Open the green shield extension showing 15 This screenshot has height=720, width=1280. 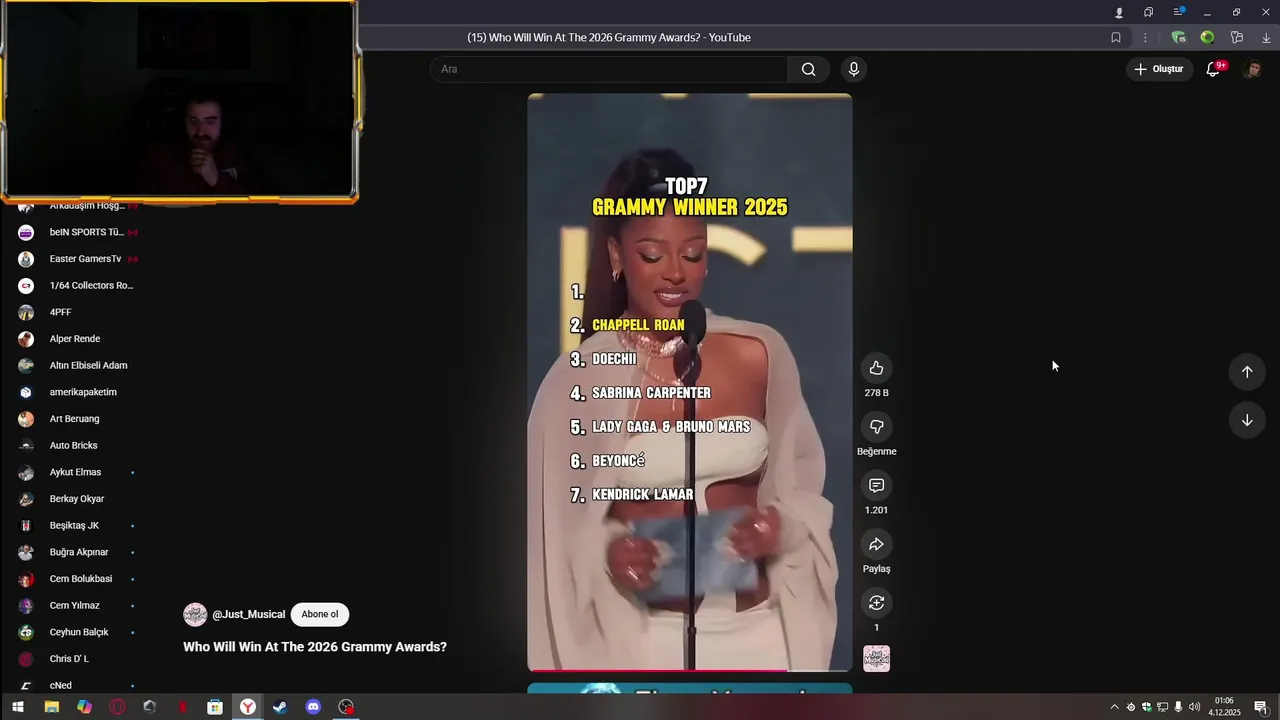[x=1178, y=37]
